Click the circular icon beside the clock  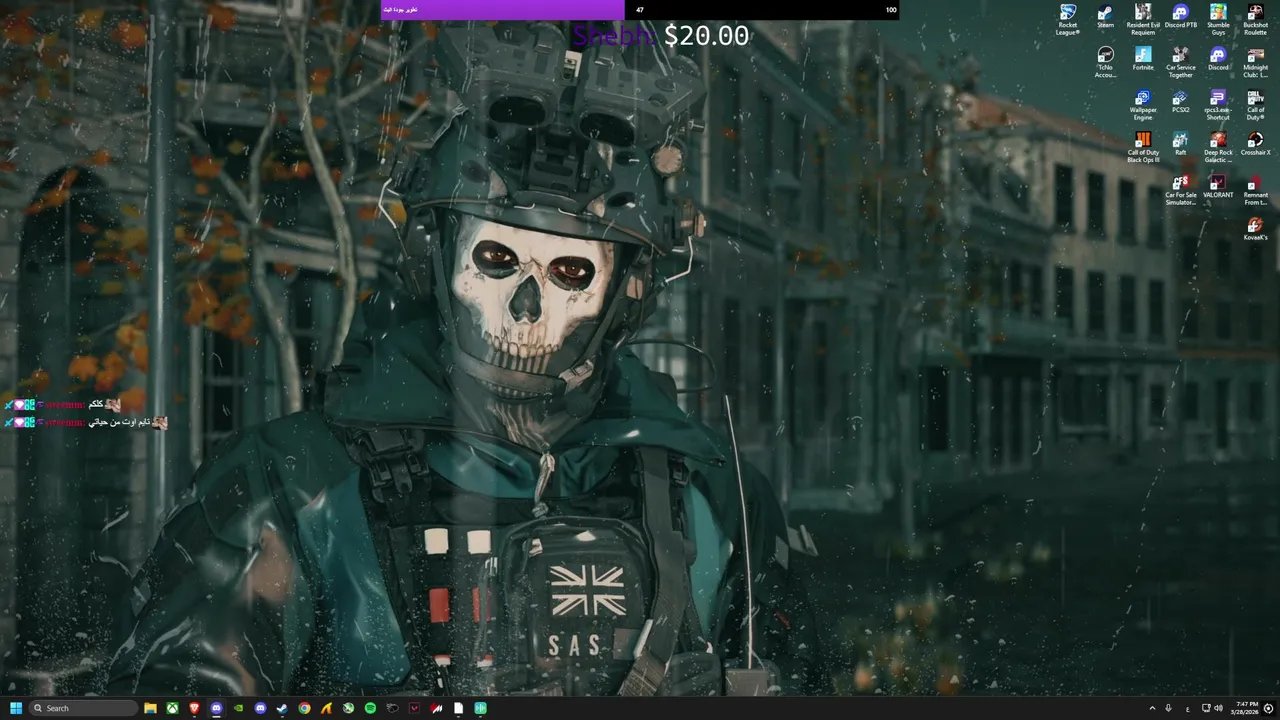point(1268,708)
